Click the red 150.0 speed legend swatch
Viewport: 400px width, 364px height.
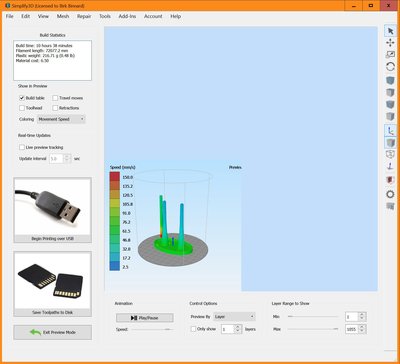115,177
